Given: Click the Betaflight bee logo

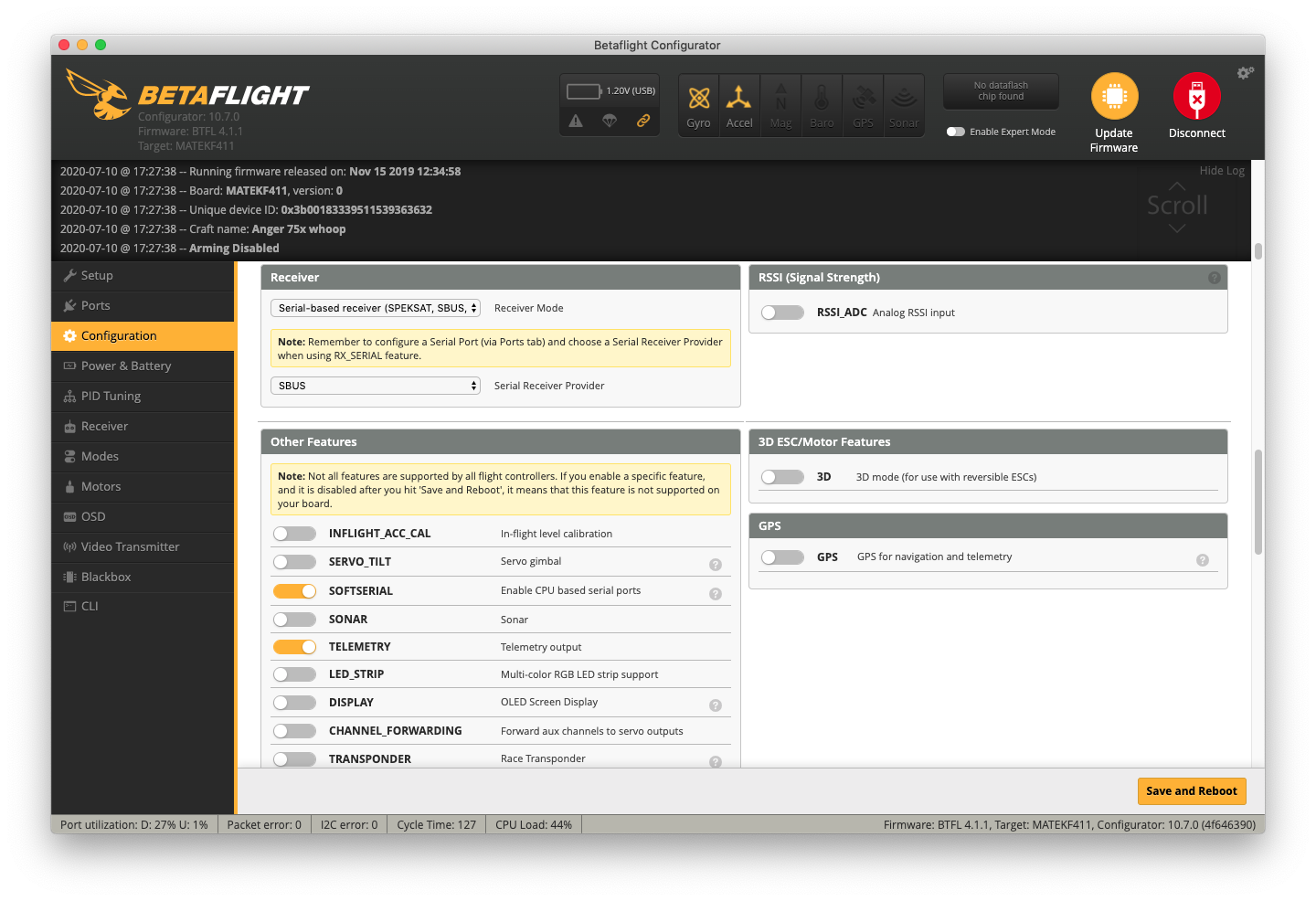Looking at the screenshot, I should (98, 94).
